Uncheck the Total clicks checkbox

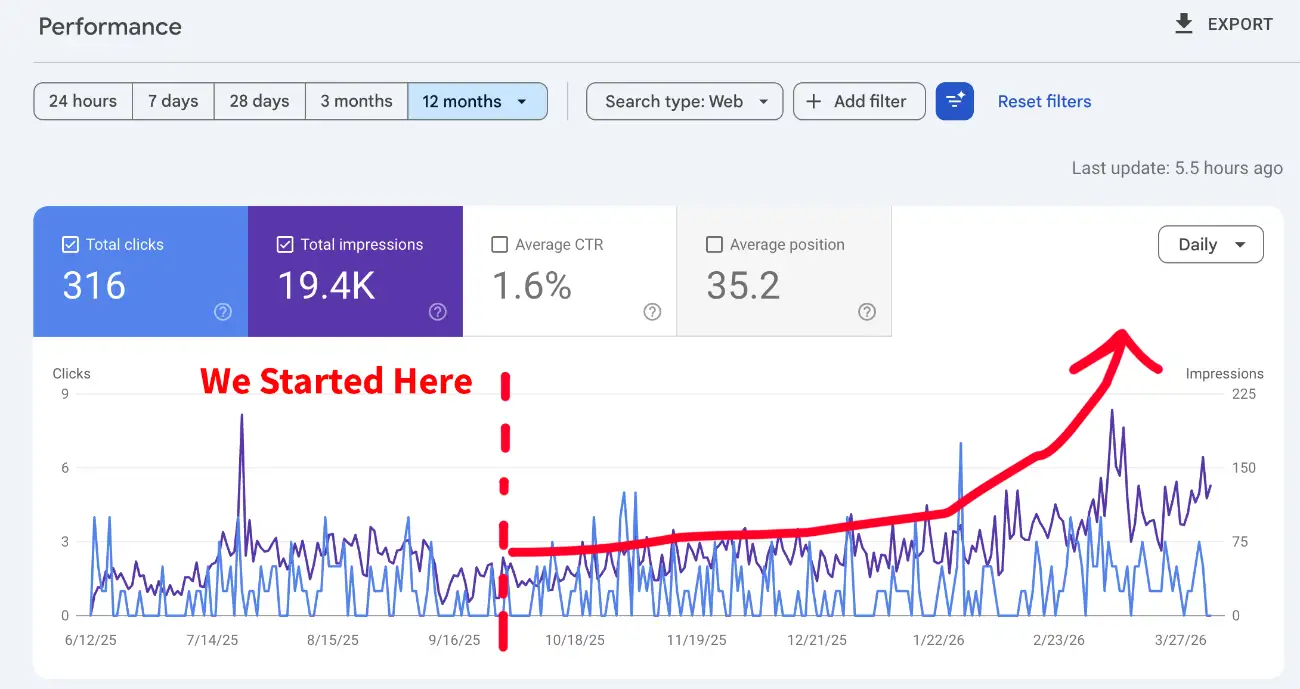pyautogui.click(x=70, y=244)
